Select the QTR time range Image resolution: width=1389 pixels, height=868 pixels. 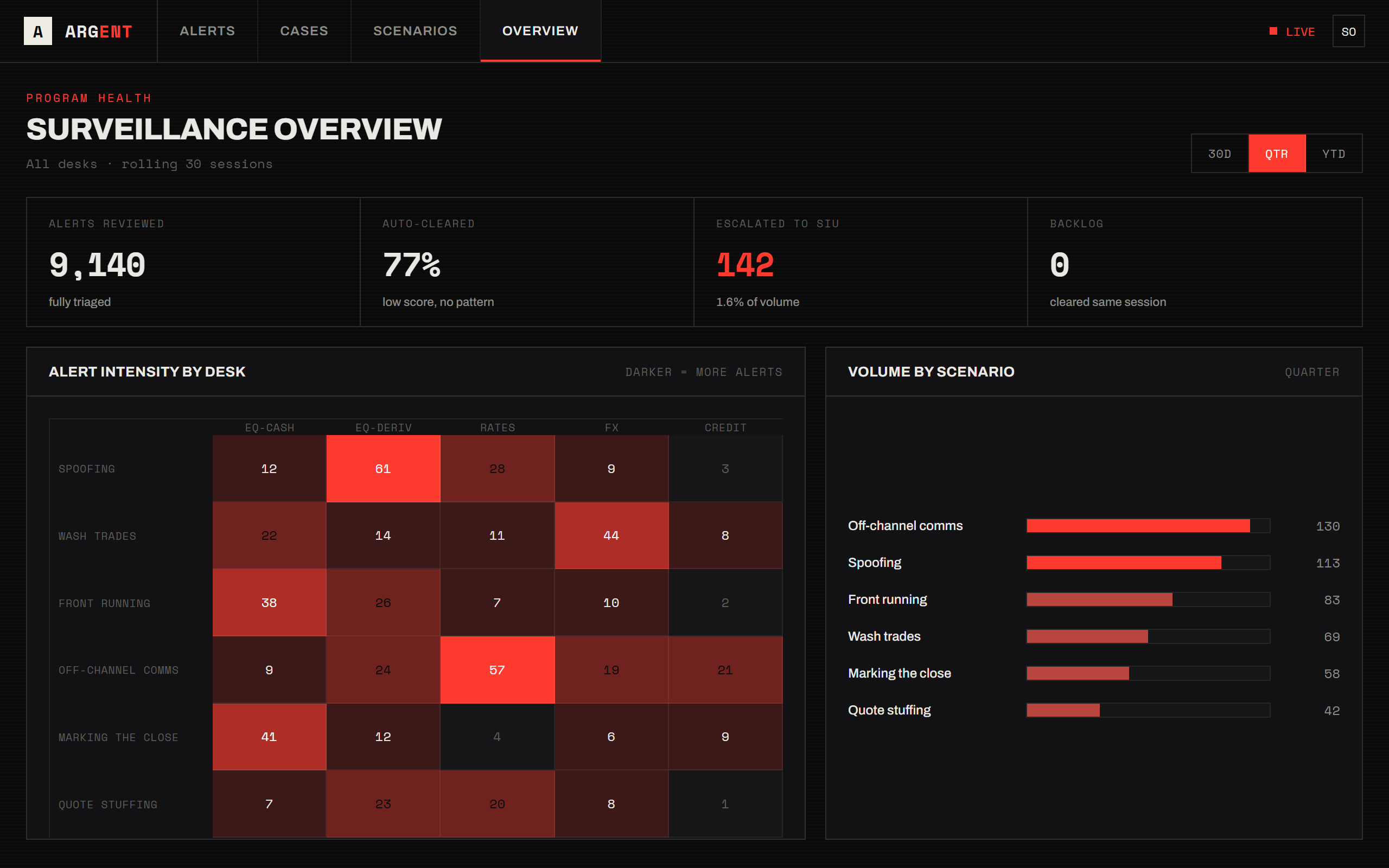click(1277, 154)
